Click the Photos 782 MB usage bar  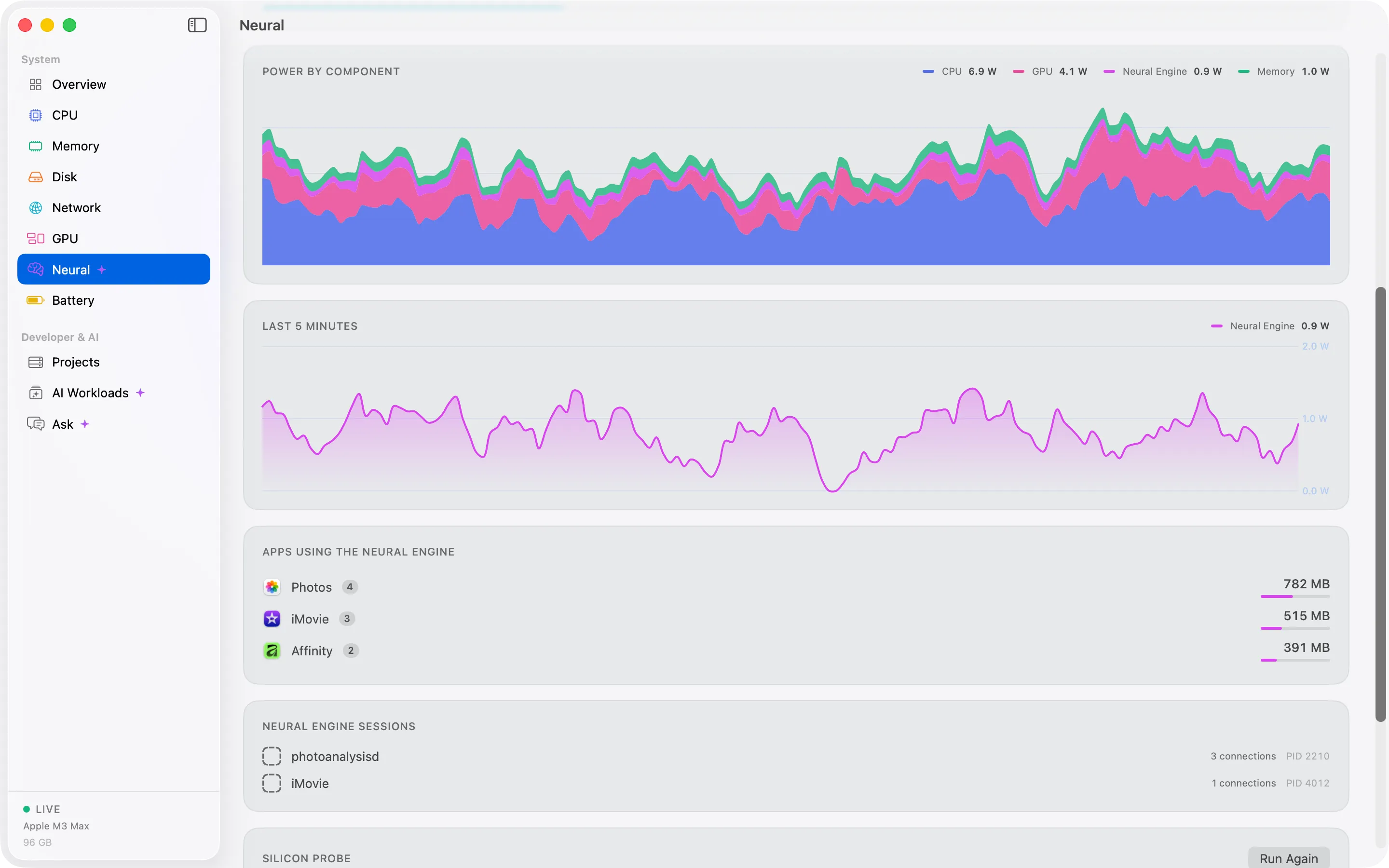[1295, 597]
